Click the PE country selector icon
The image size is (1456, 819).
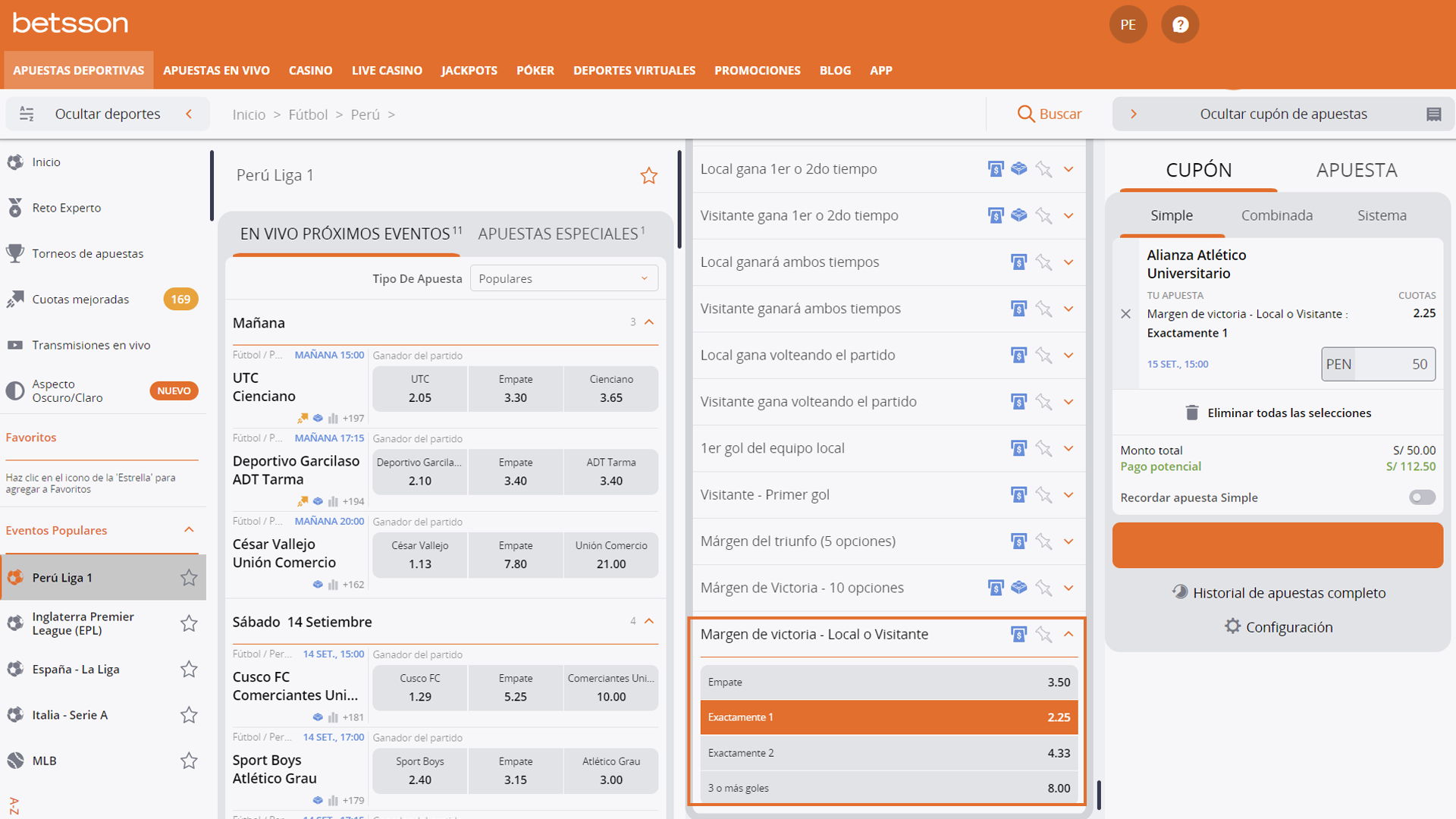(x=1128, y=24)
